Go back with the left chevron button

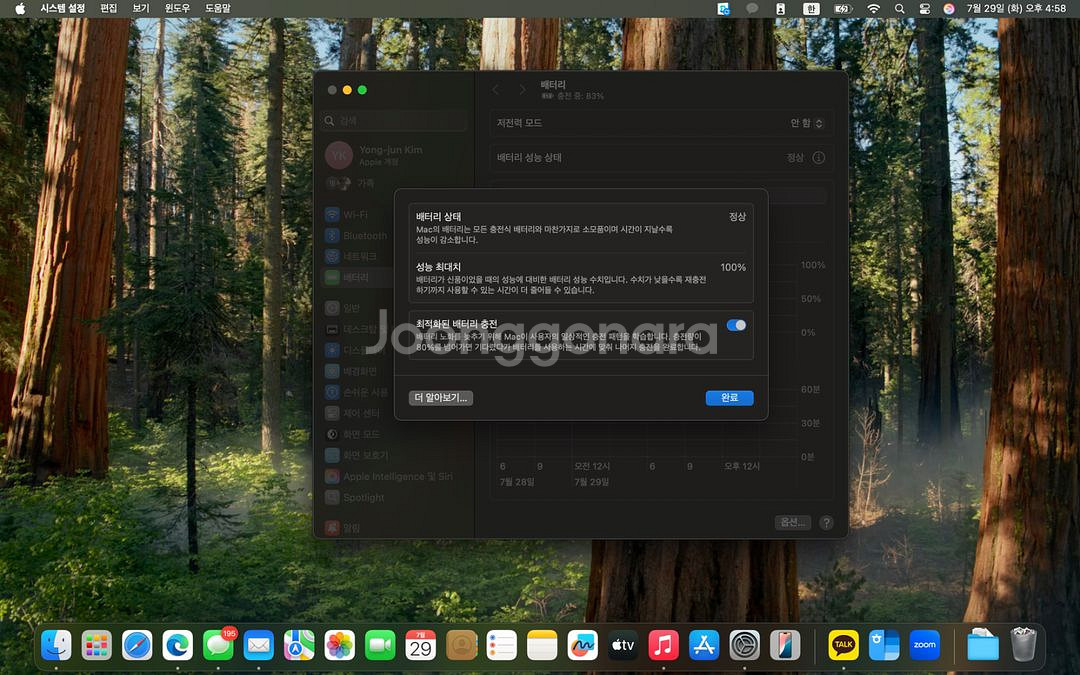coord(496,90)
